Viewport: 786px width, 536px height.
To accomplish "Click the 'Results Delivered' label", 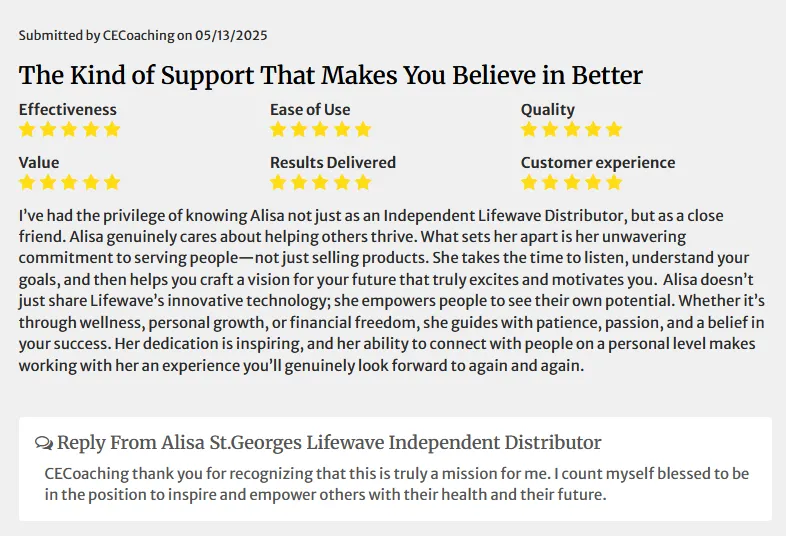I will (333, 162).
